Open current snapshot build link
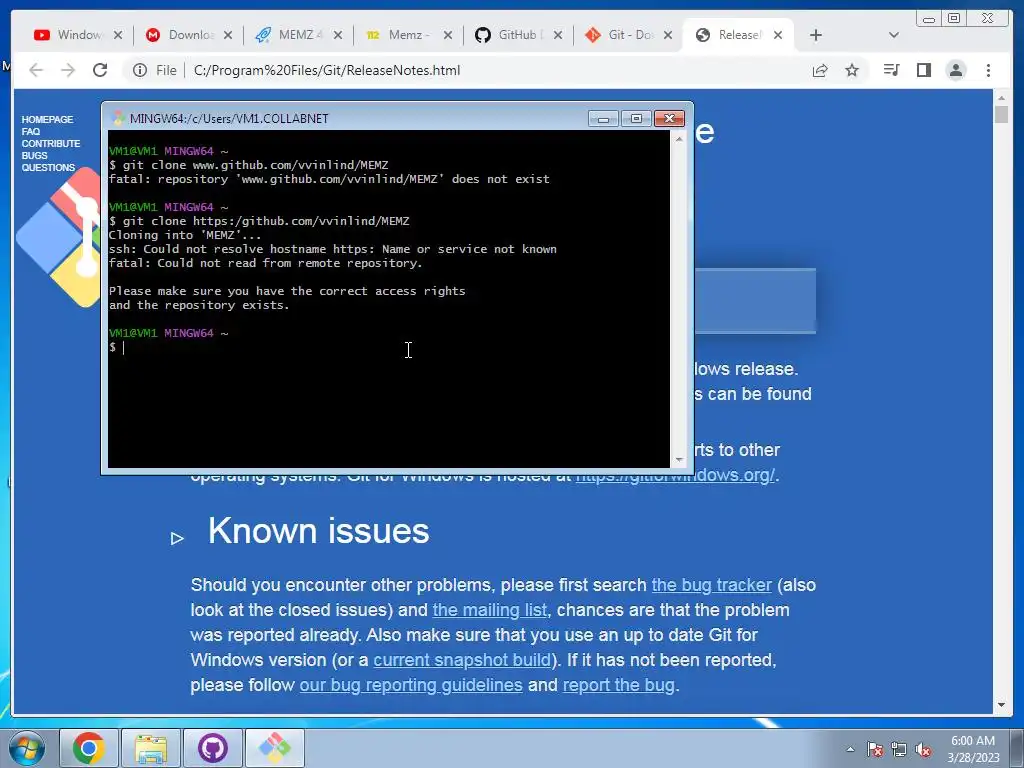This screenshot has width=1024, height=768. pyautogui.click(x=462, y=660)
